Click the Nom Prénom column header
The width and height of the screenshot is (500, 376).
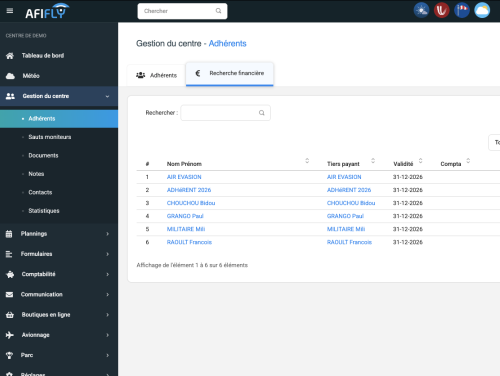(184, 164)
